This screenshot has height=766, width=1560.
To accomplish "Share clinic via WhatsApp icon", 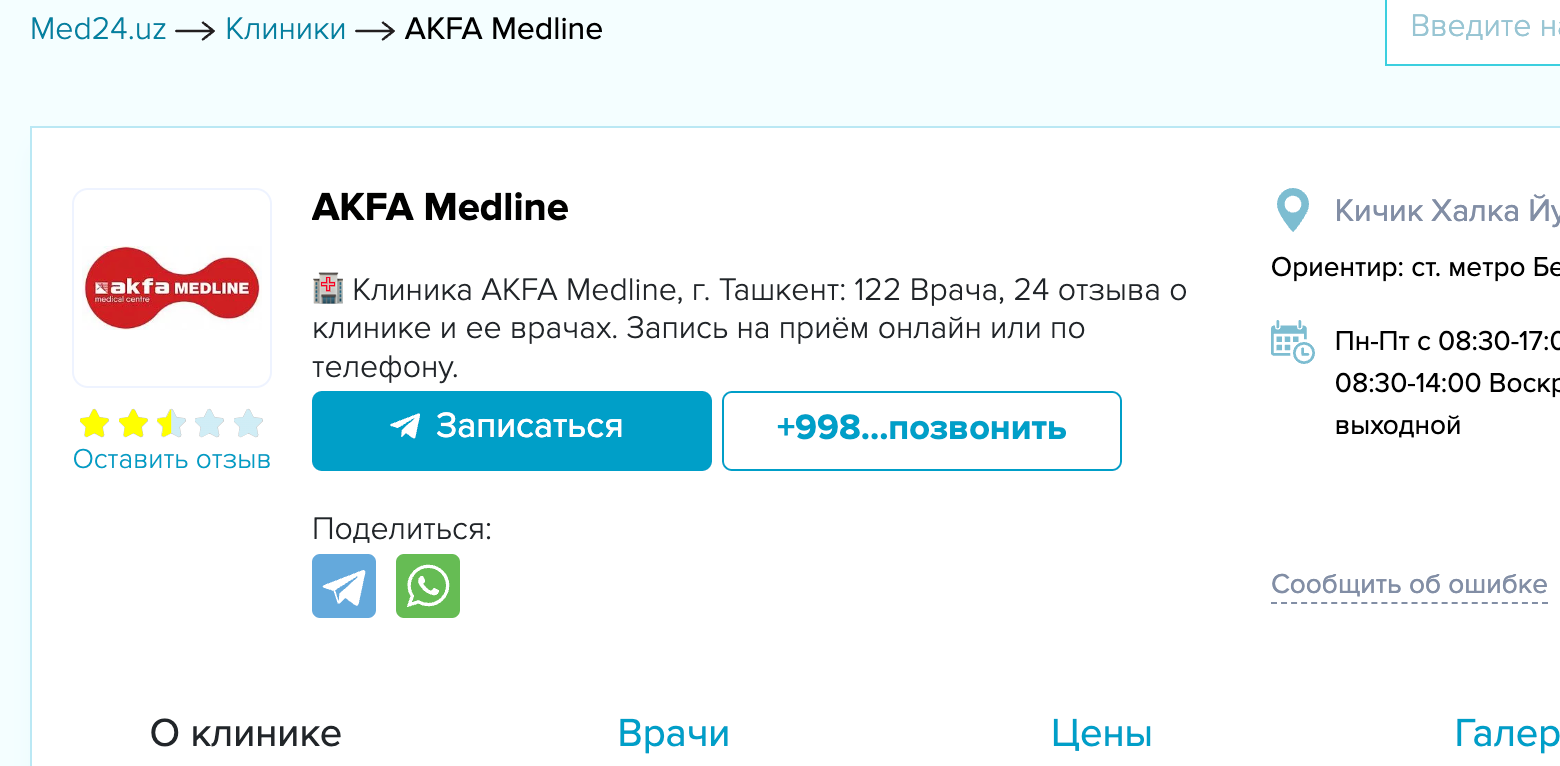I will click(x=428, y=586).
